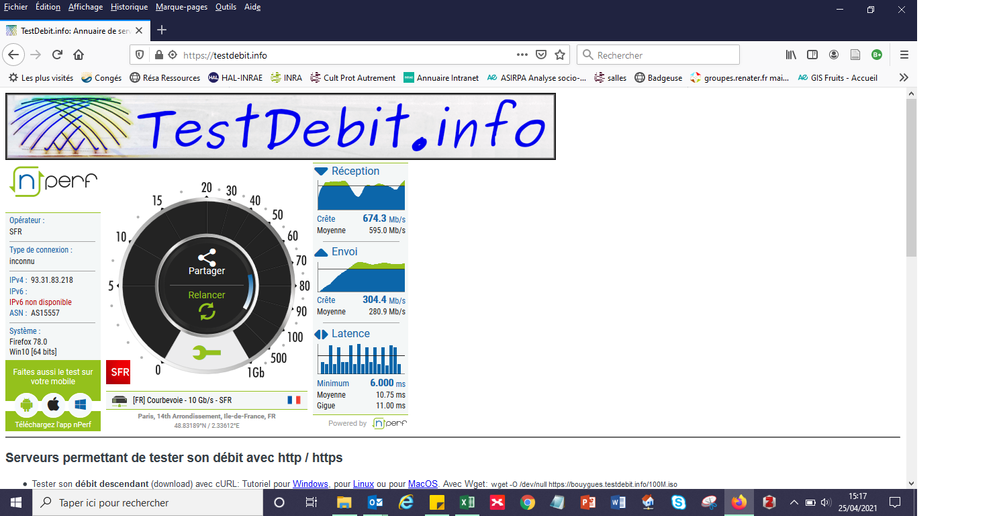Open the notification center icon
Image resolution: width=999 pixels, height=516 pixels.
point(895,503)
